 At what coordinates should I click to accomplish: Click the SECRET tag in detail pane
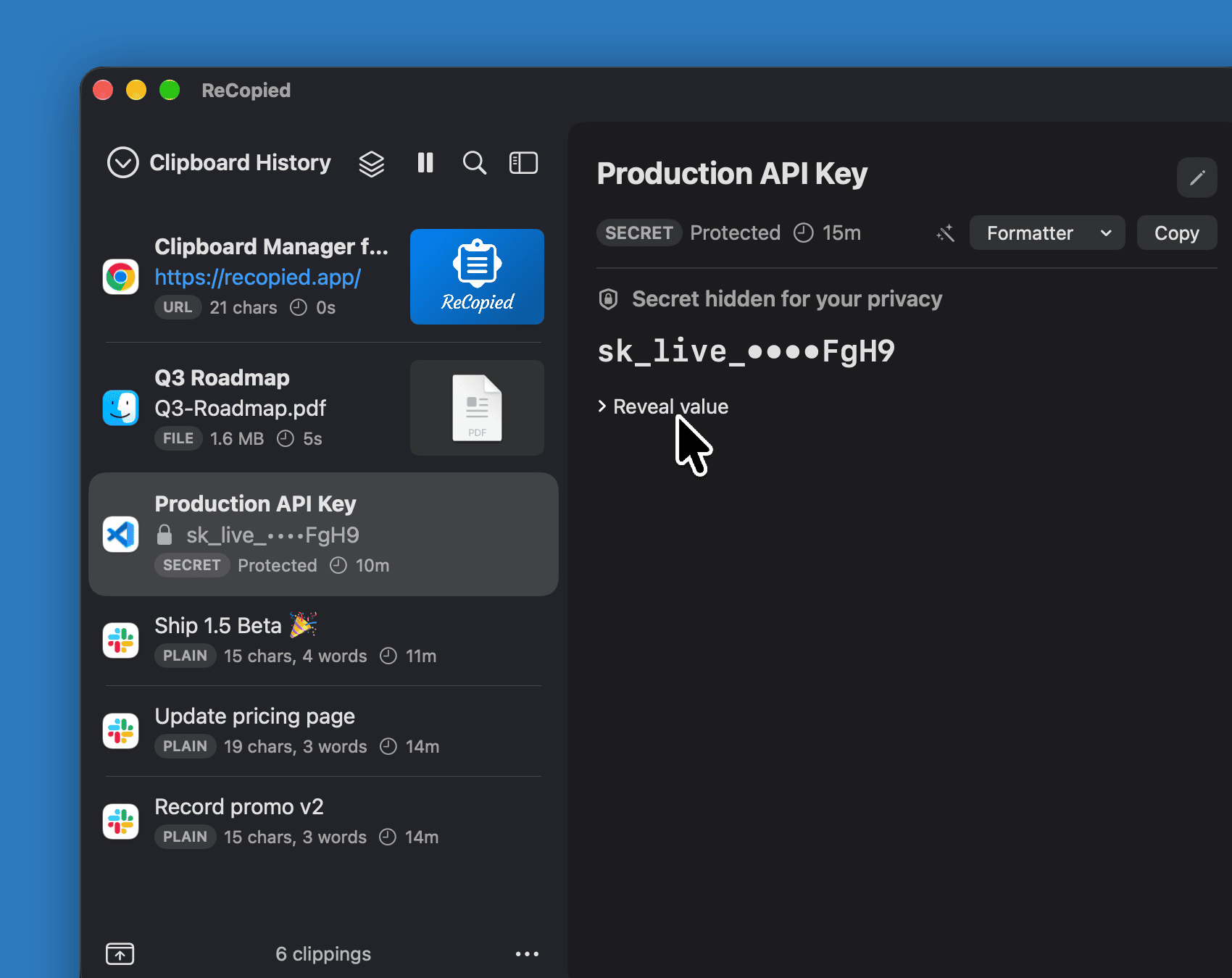coord(639,233)
